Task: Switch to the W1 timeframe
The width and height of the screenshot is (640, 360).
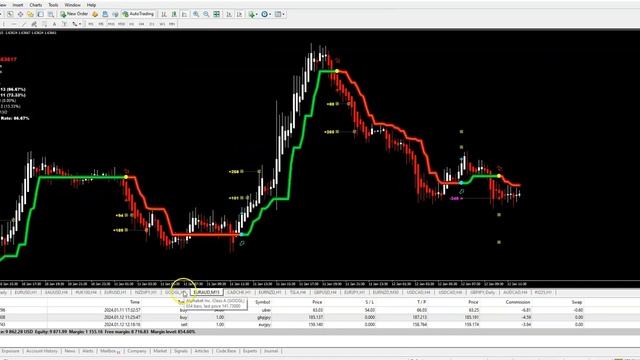Action: [162, 24]
